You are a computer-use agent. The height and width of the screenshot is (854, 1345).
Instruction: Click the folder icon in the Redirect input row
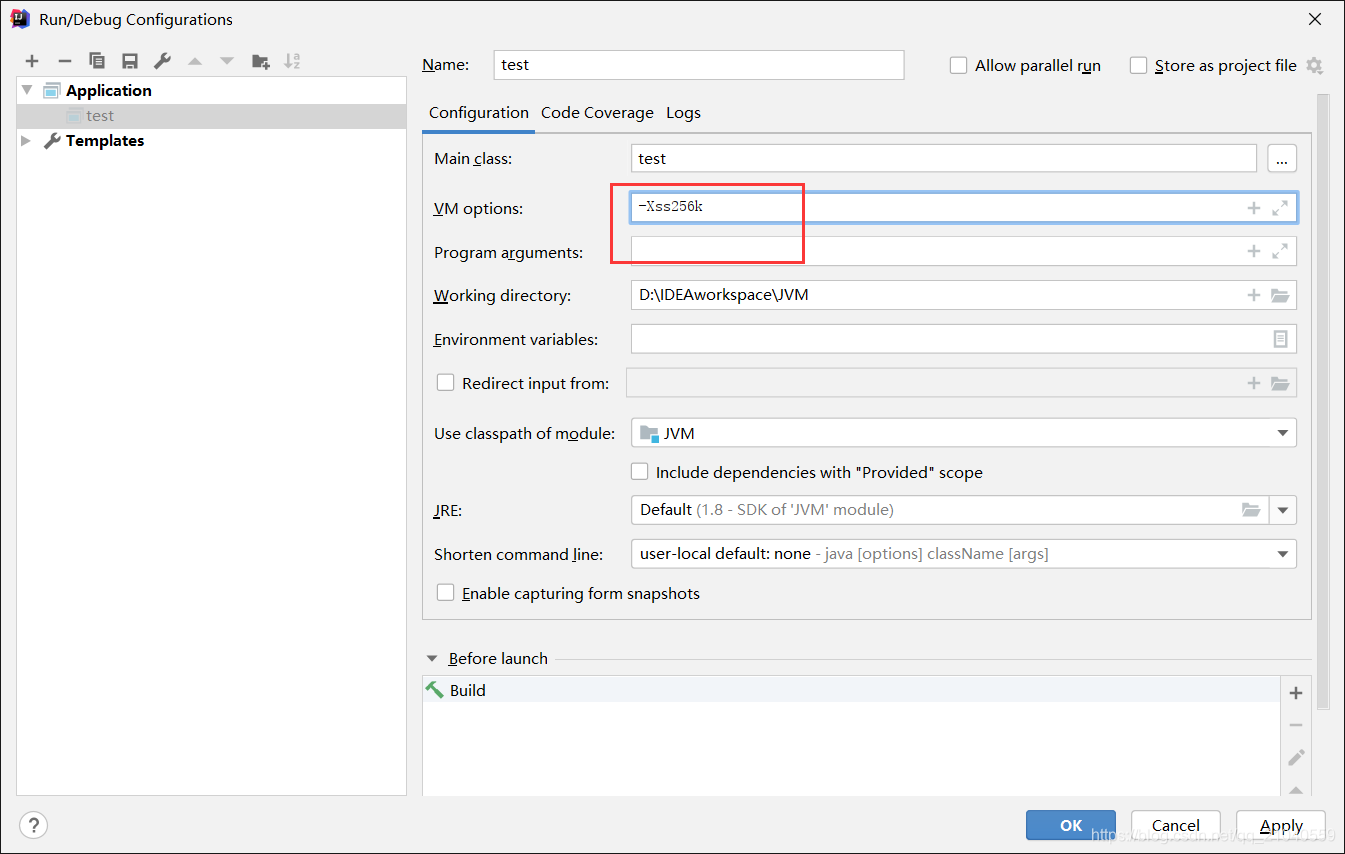1280,383
